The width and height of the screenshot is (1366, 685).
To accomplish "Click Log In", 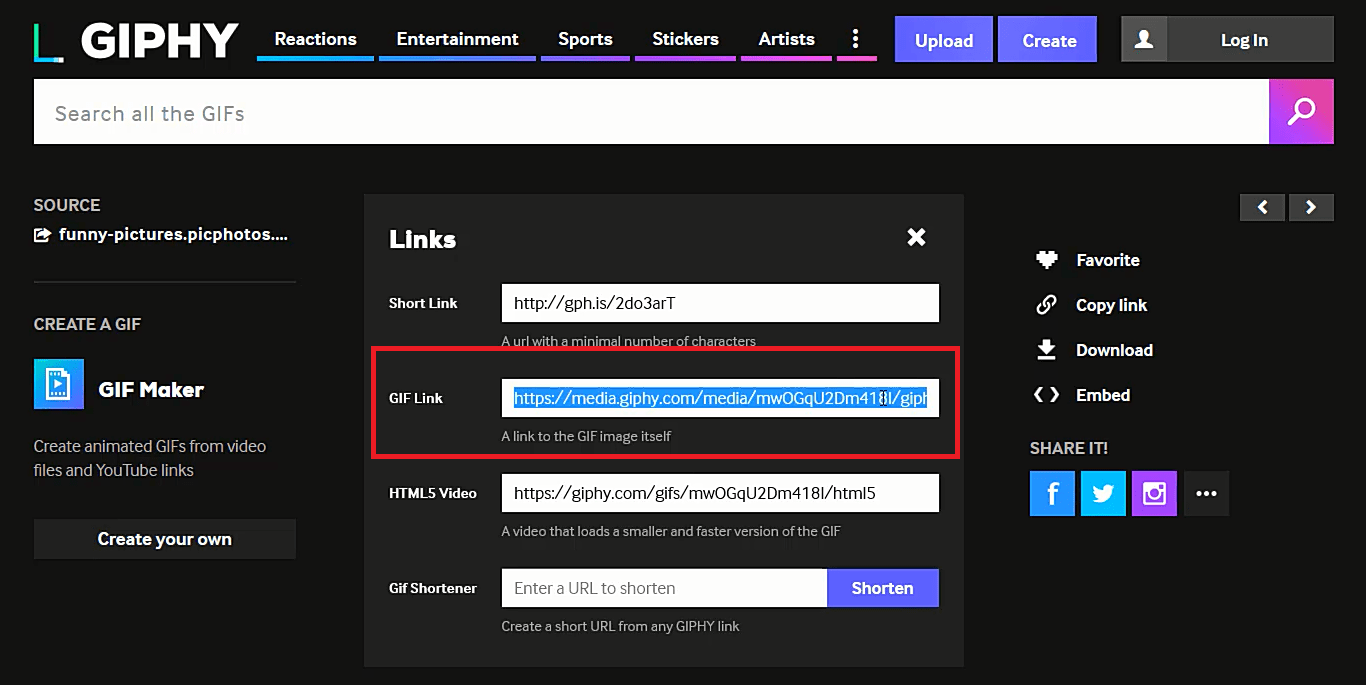I will pos(1244,40).
